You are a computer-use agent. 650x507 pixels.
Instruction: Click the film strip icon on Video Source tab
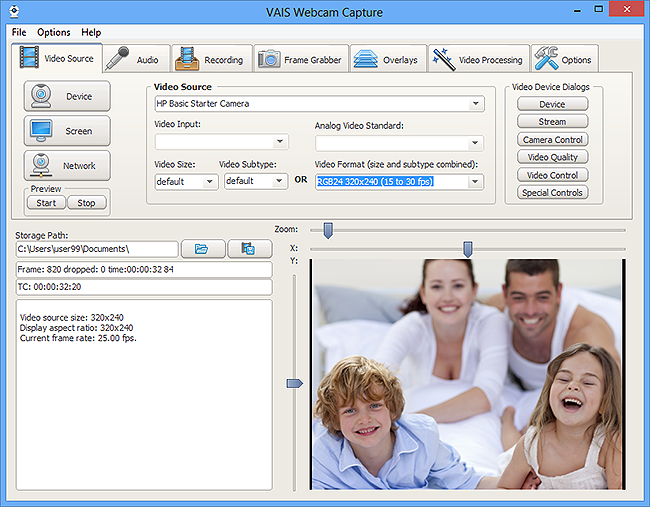tap(29, 57)
